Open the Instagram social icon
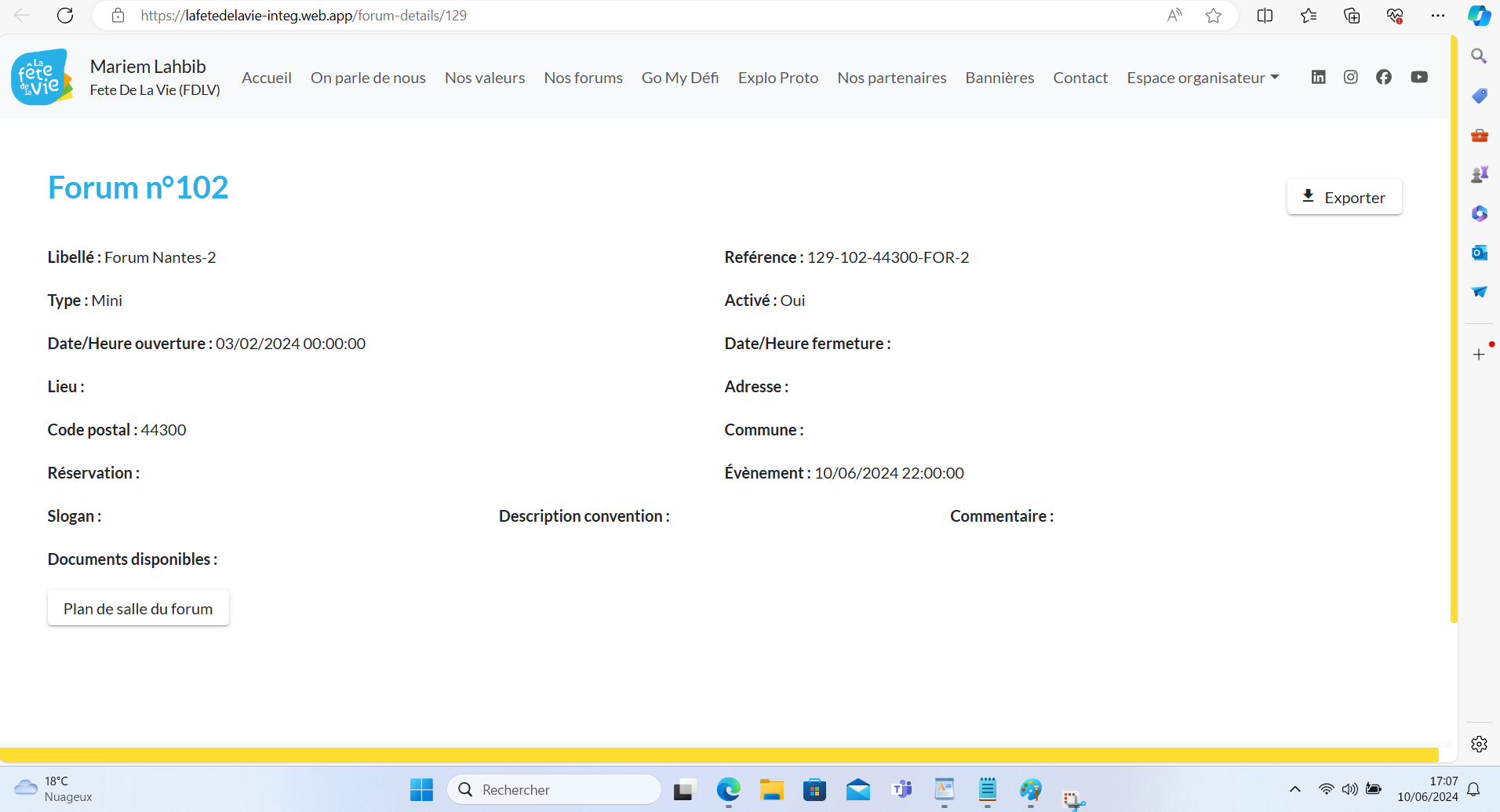Image resolution: width=1500 pixels, height=812 pixels. [1350, 77]
